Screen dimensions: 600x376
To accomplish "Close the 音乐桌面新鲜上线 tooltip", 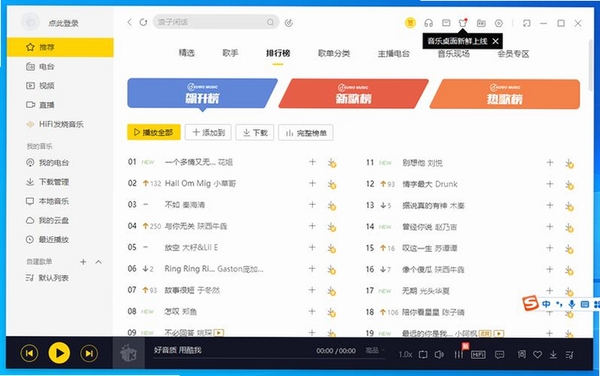I will coord(496,41).
